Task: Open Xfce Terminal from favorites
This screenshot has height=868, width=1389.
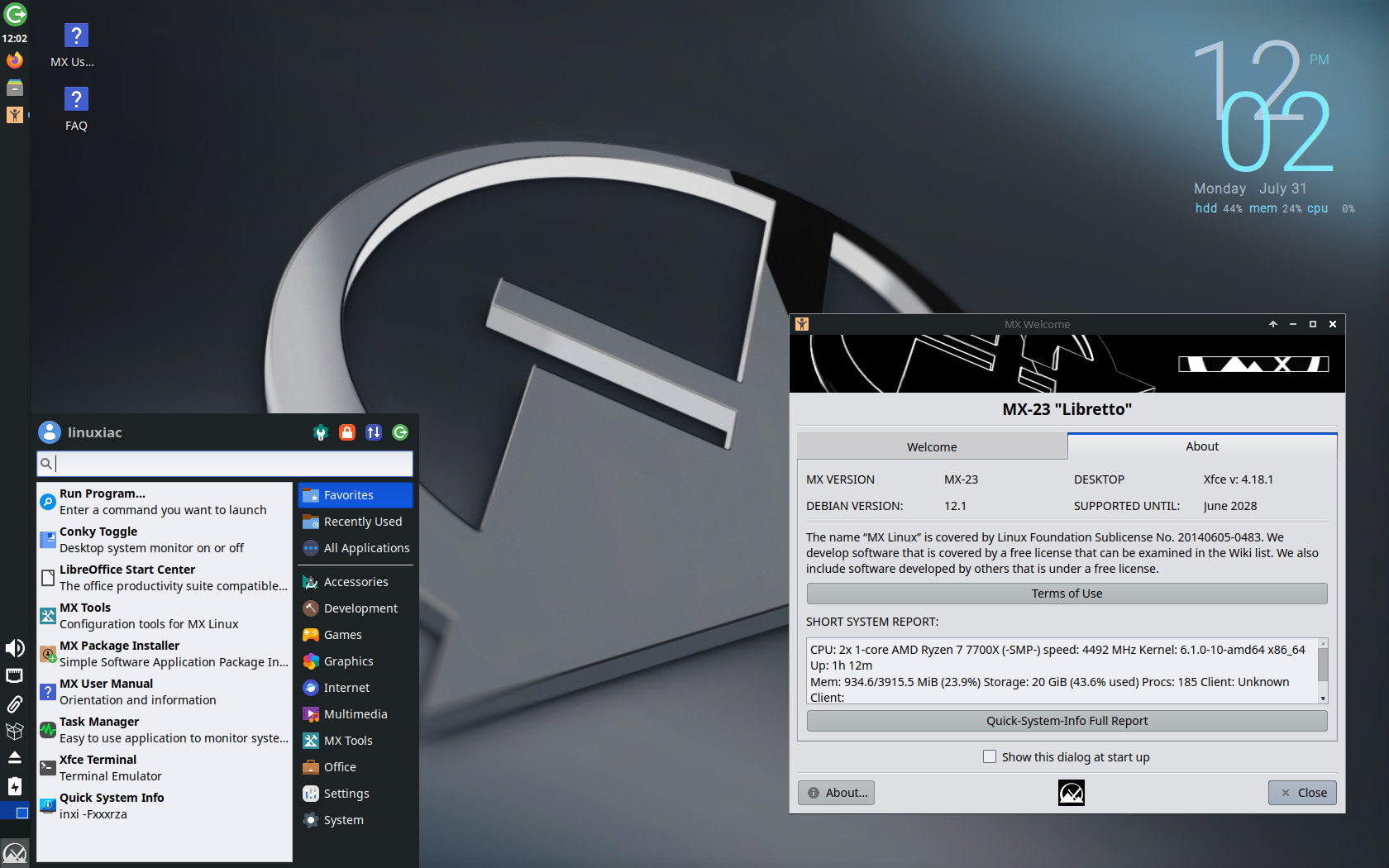Action: (165, 768)
